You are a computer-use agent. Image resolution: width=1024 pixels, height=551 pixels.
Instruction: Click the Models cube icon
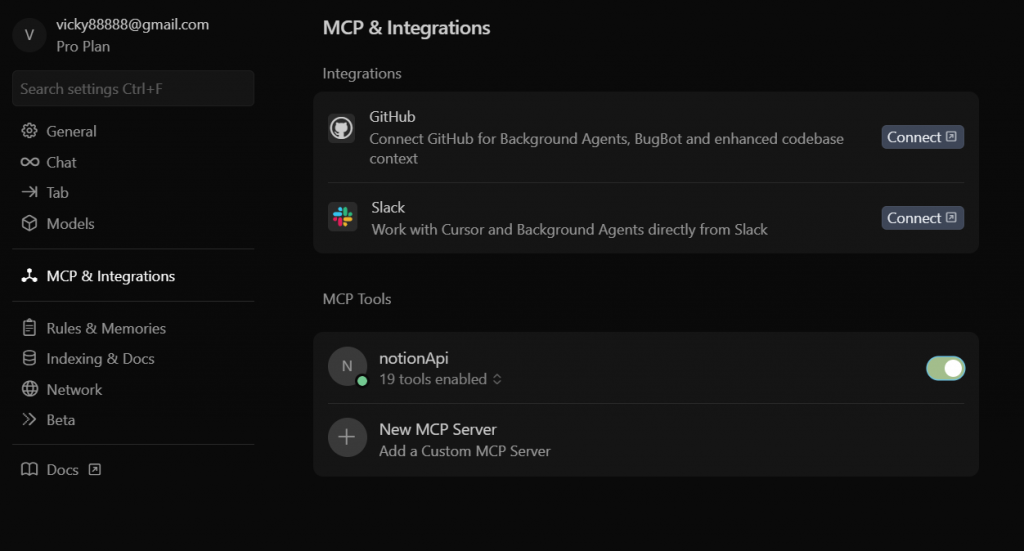[x=29, y=223]
